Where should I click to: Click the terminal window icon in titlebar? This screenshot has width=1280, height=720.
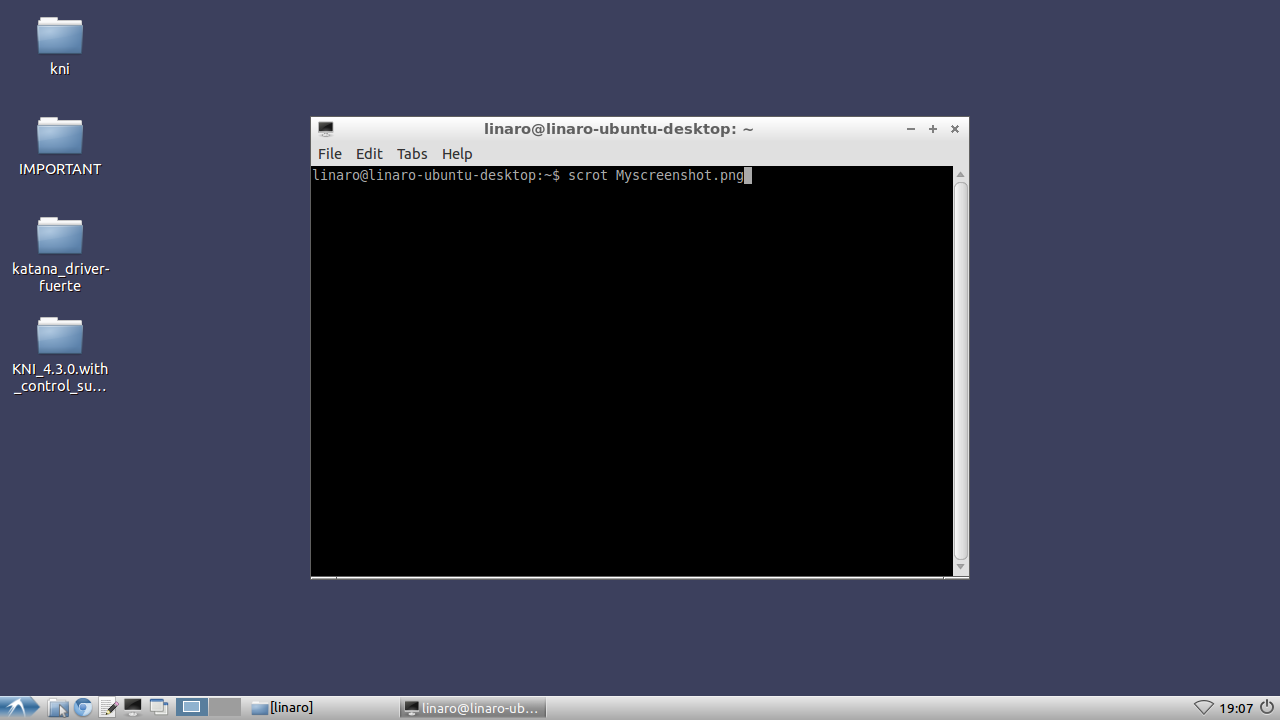tap(326, 129)
